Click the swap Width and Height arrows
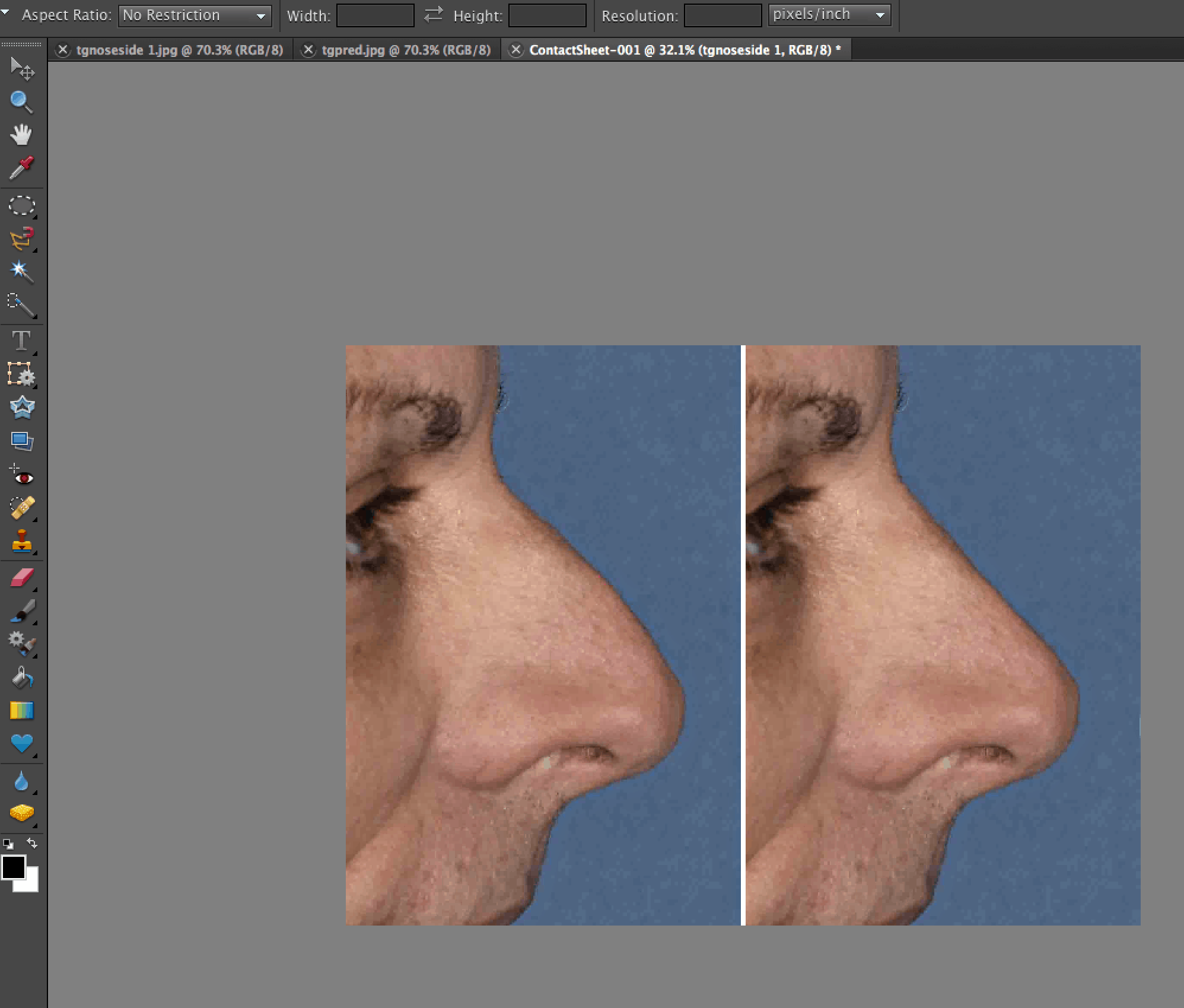Viewport: 1184px width, 1008px height. coord(434,14)
